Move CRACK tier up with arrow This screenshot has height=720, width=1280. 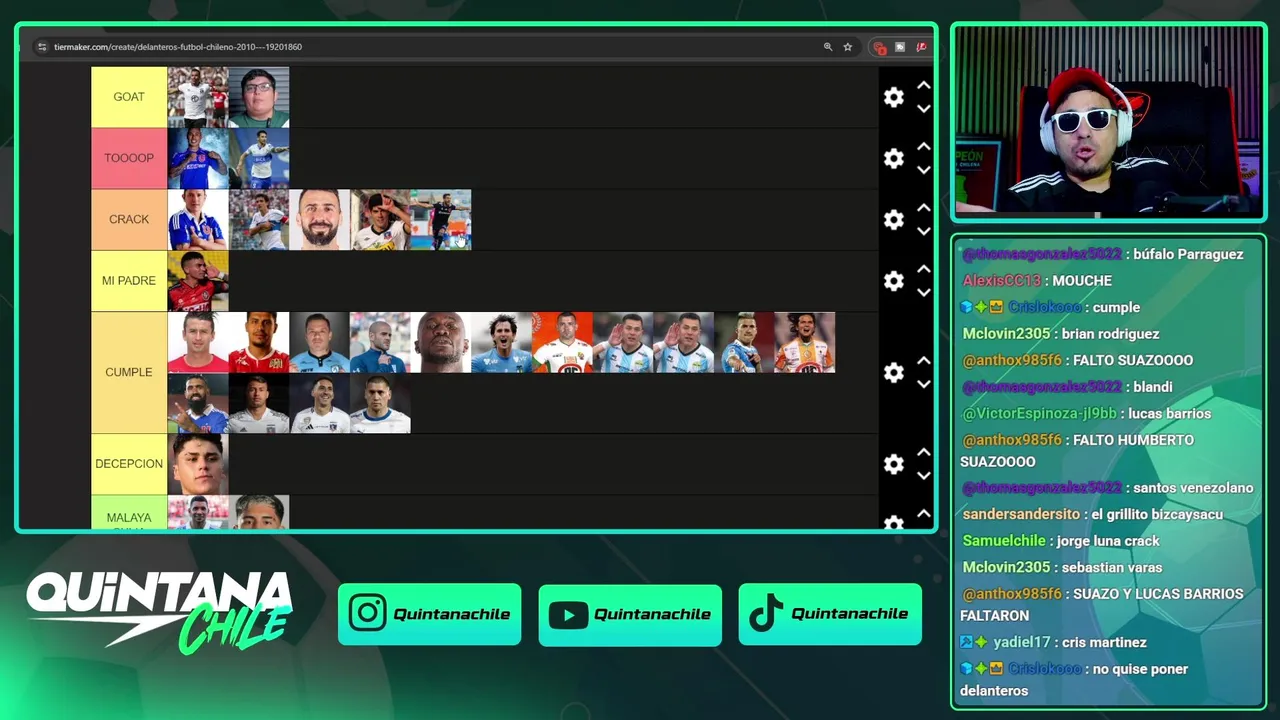click(x=924, y=208)
